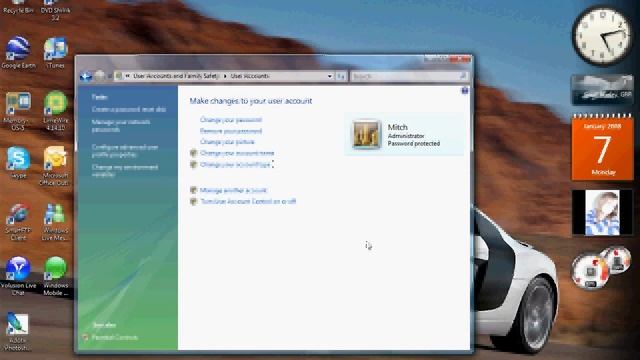This screenshot has height=360, width=640.
Task: Click the Help icon in User Accounts window
Action: click(x=464, y=91)
